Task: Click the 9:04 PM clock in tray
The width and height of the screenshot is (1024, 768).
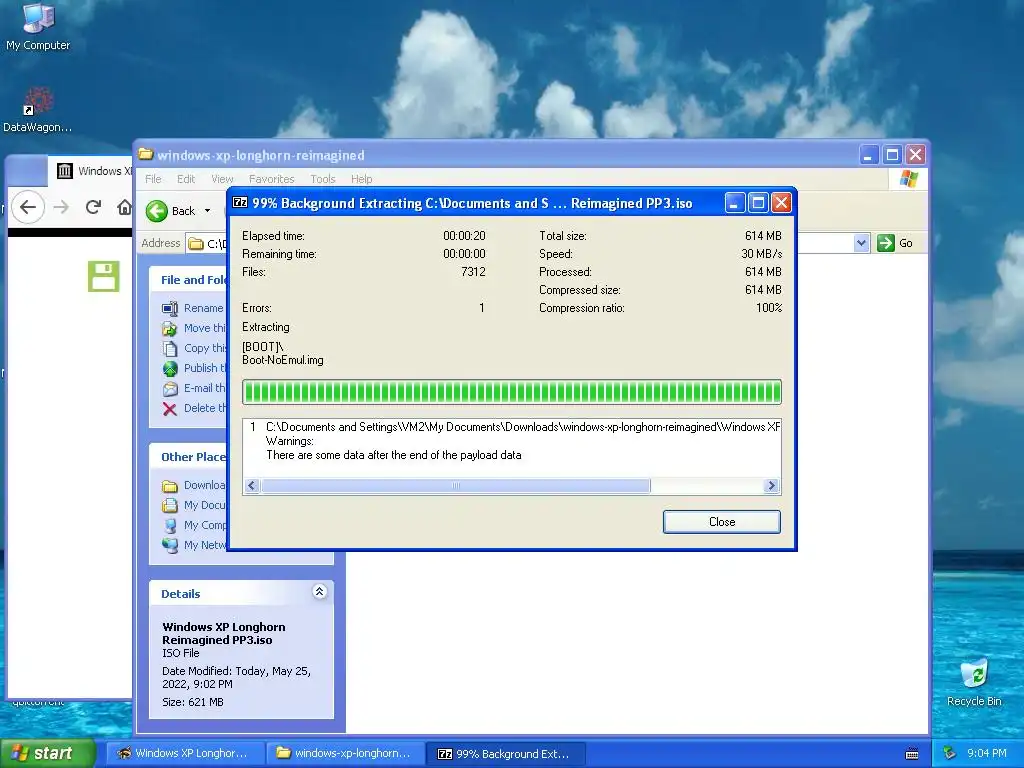Action: (987, 754)
